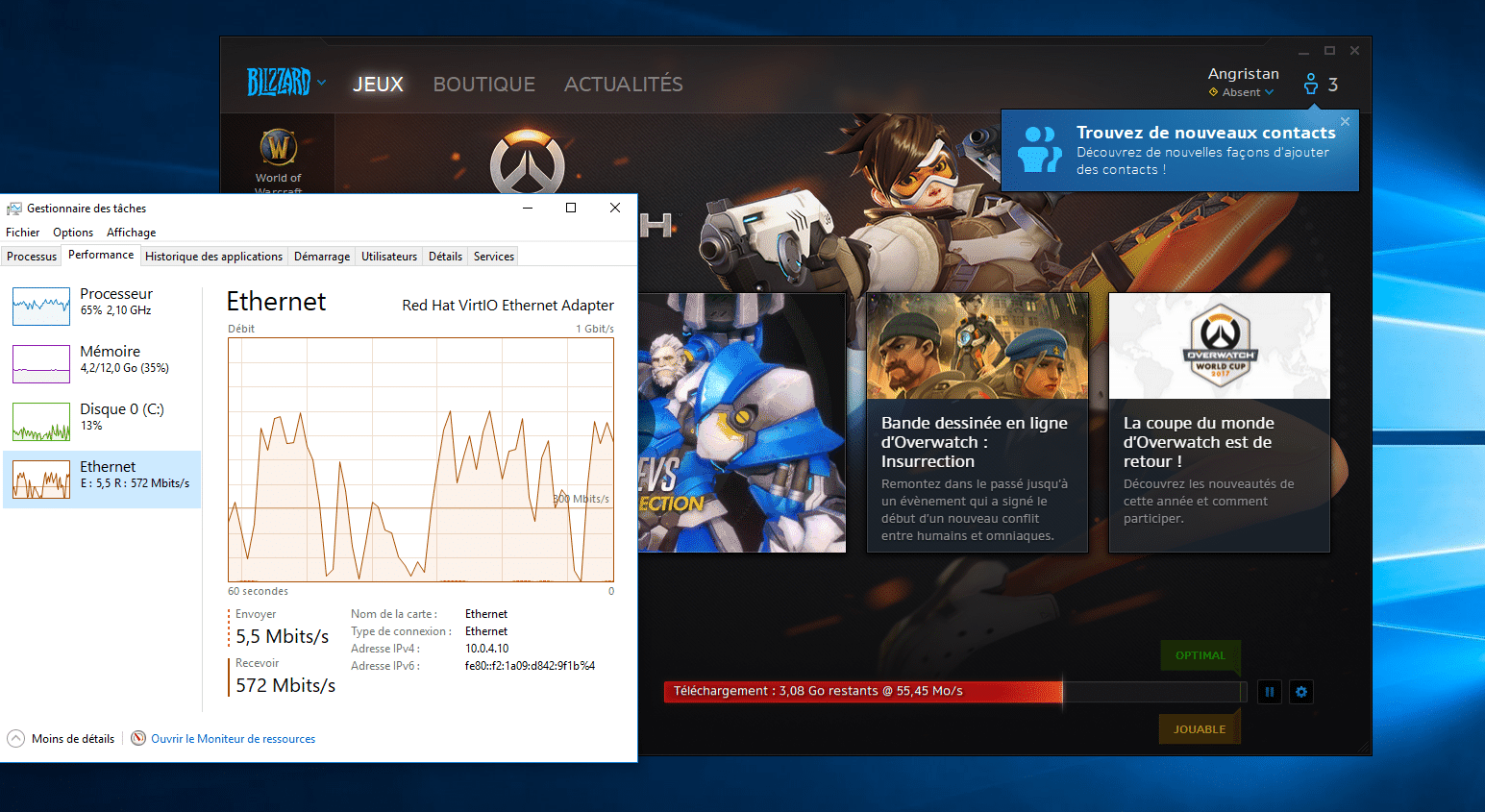Open the JEUX tab in Blizzard app

[378, 84]
